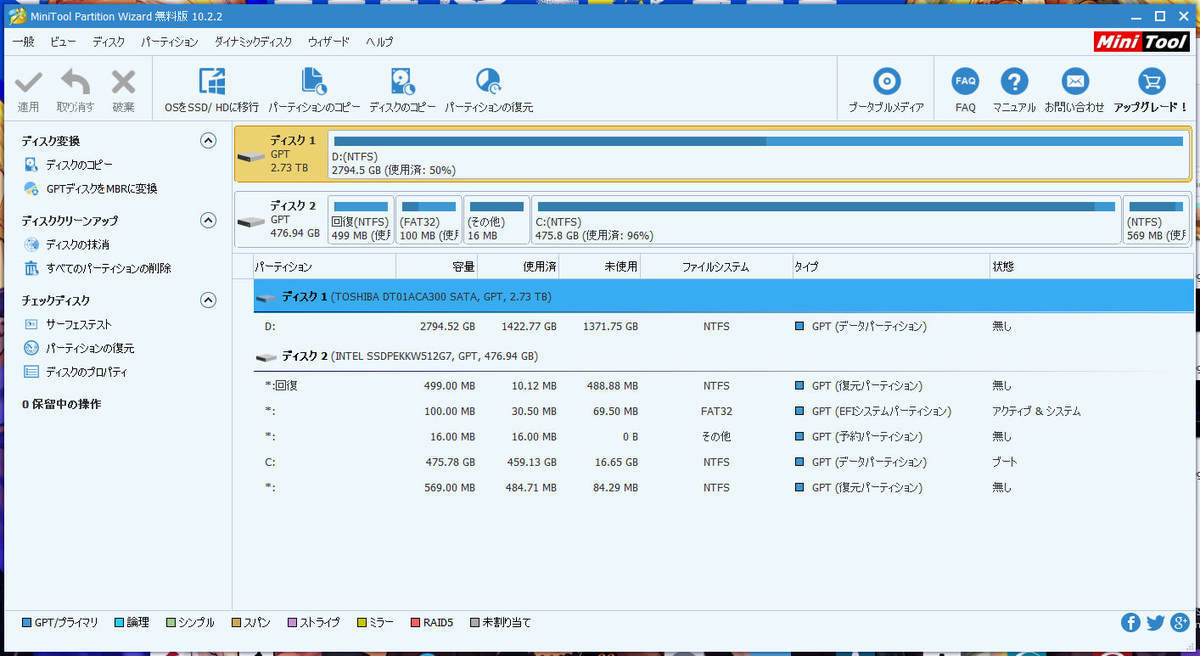The height and width of the screenshot is (656, 1200).
Task: Select (NTFS) 569 MB partition block
Action: click(x=1157, y=219)
